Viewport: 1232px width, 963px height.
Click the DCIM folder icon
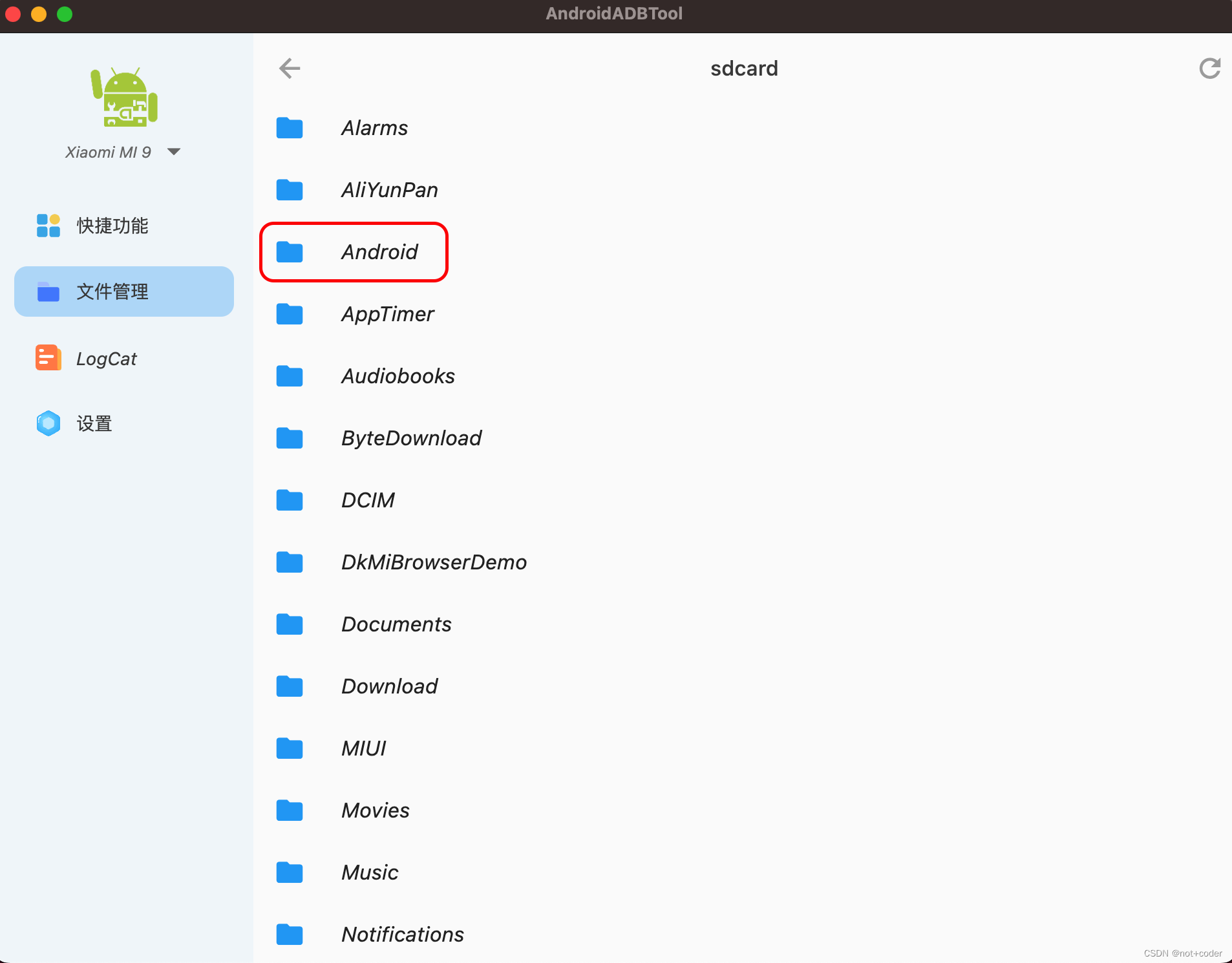coord(290,500)
